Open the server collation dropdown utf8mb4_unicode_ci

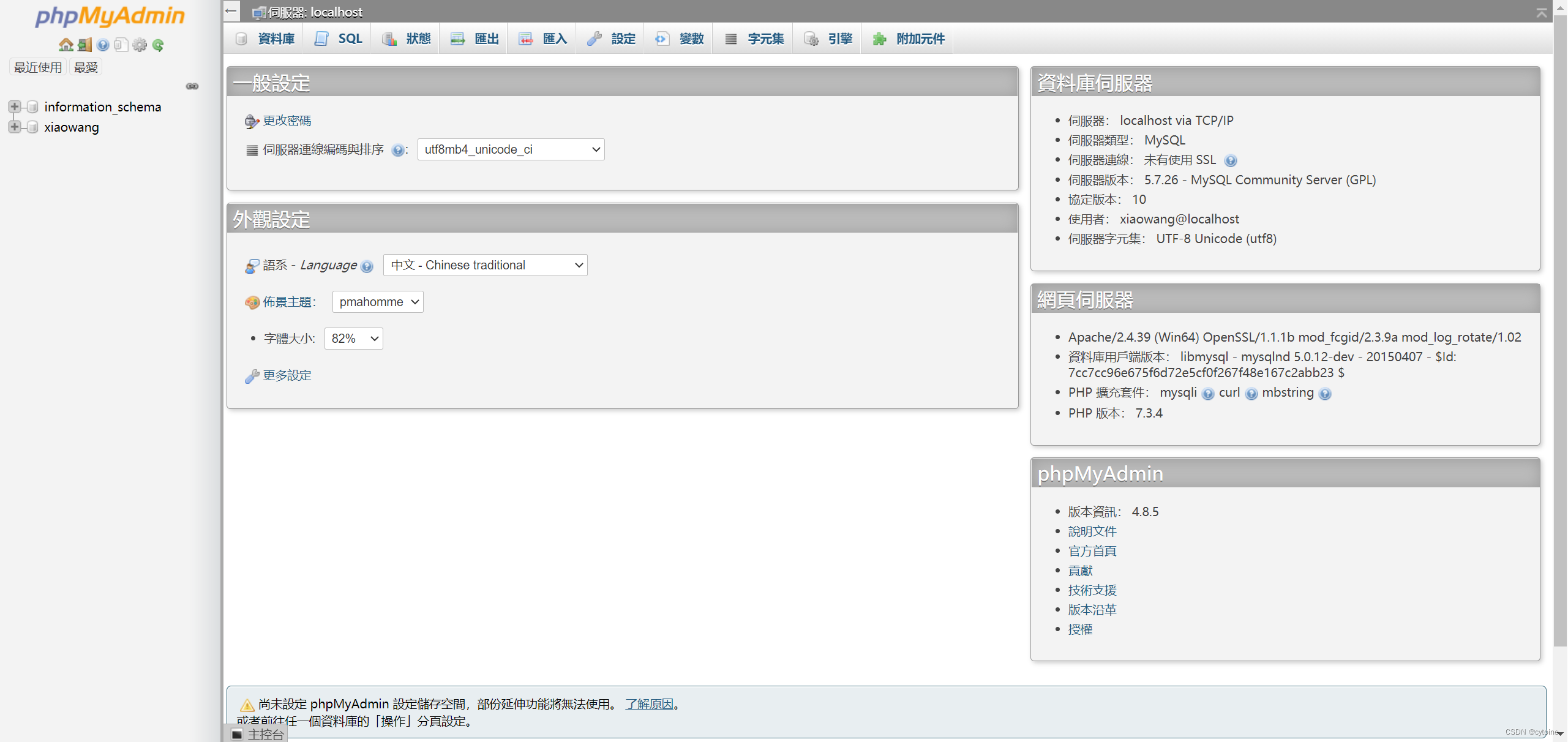(x=510, y=149)
